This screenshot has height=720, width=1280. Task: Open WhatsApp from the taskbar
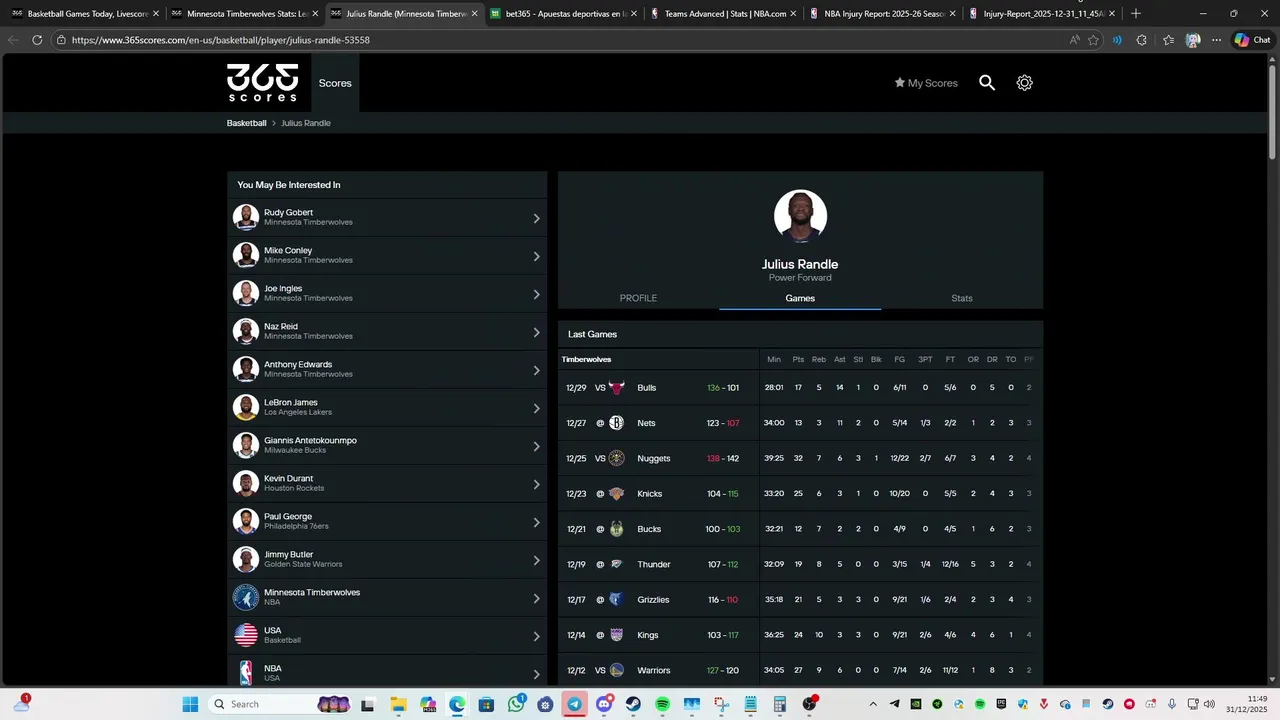(x=516, y=704)
